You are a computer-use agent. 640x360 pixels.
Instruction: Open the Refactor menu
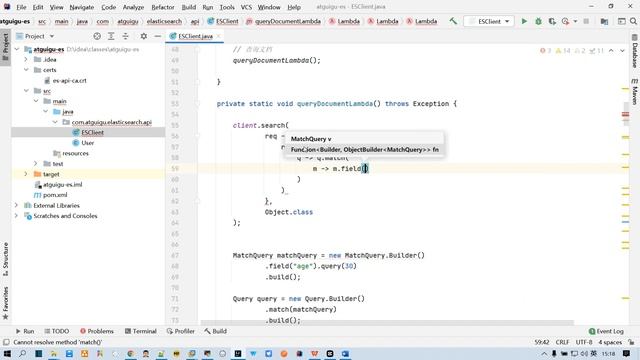pos(162,7)
